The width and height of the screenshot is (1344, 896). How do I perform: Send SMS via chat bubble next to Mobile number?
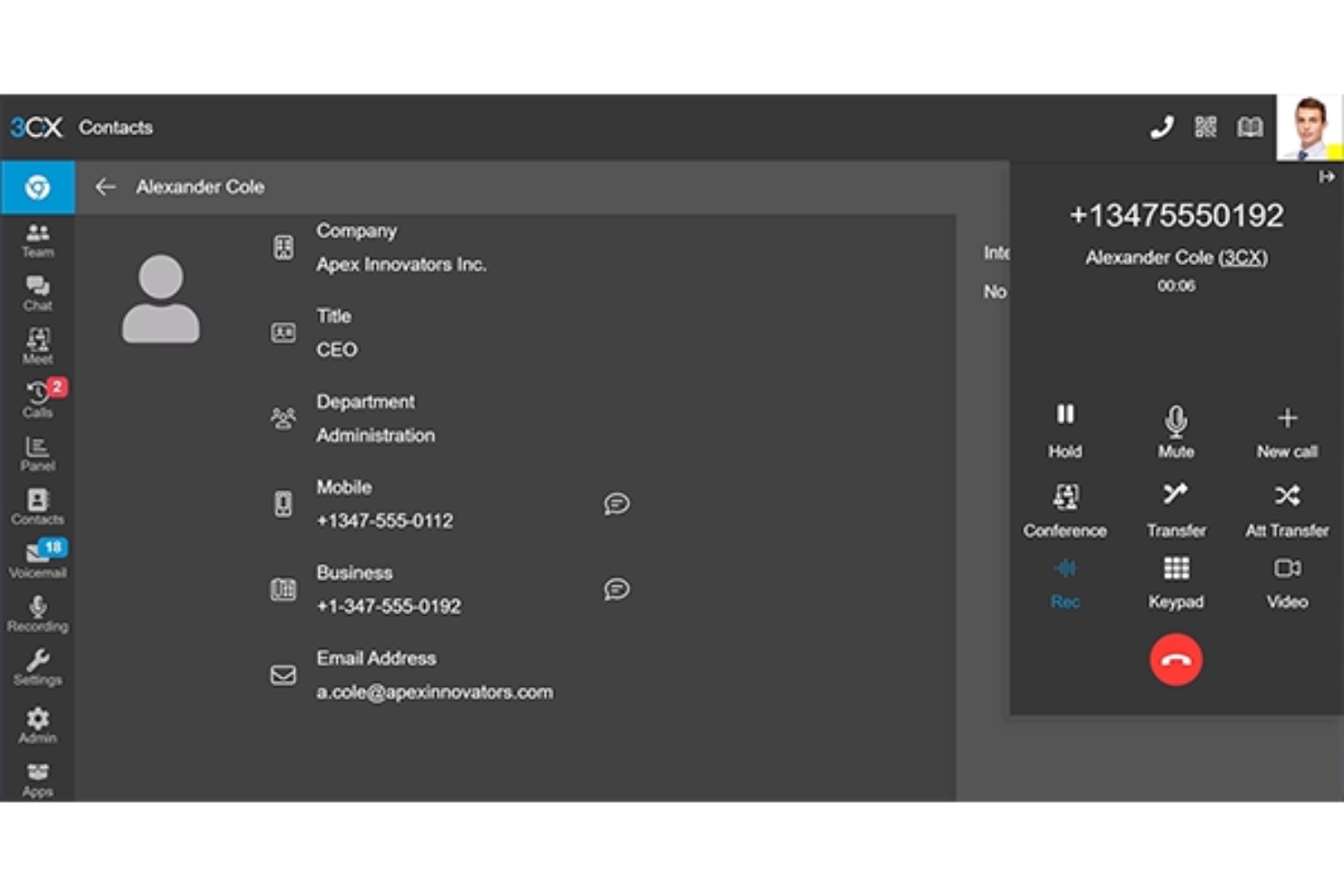[617, 505]
